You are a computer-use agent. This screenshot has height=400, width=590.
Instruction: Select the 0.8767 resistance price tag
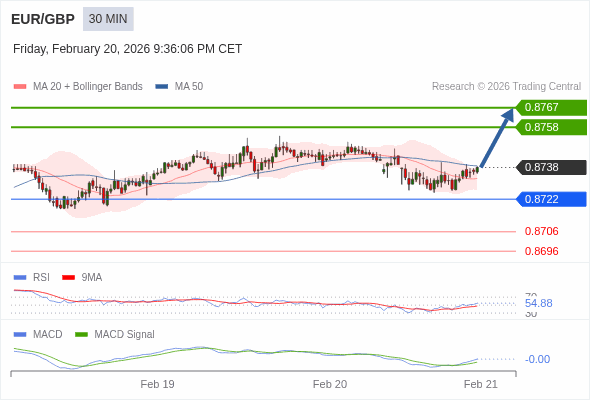pos(551,108)
